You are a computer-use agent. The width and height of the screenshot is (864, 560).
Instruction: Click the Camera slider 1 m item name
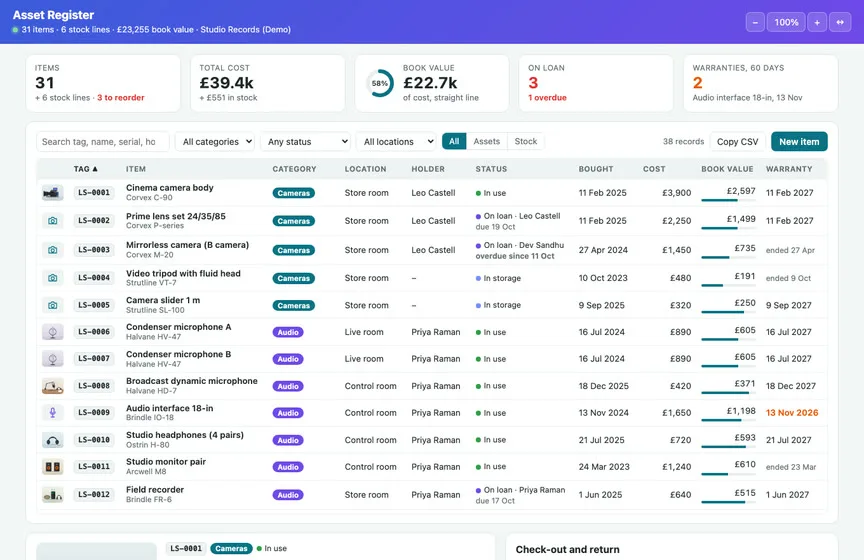pyautogui.click(x=163, y=300)
